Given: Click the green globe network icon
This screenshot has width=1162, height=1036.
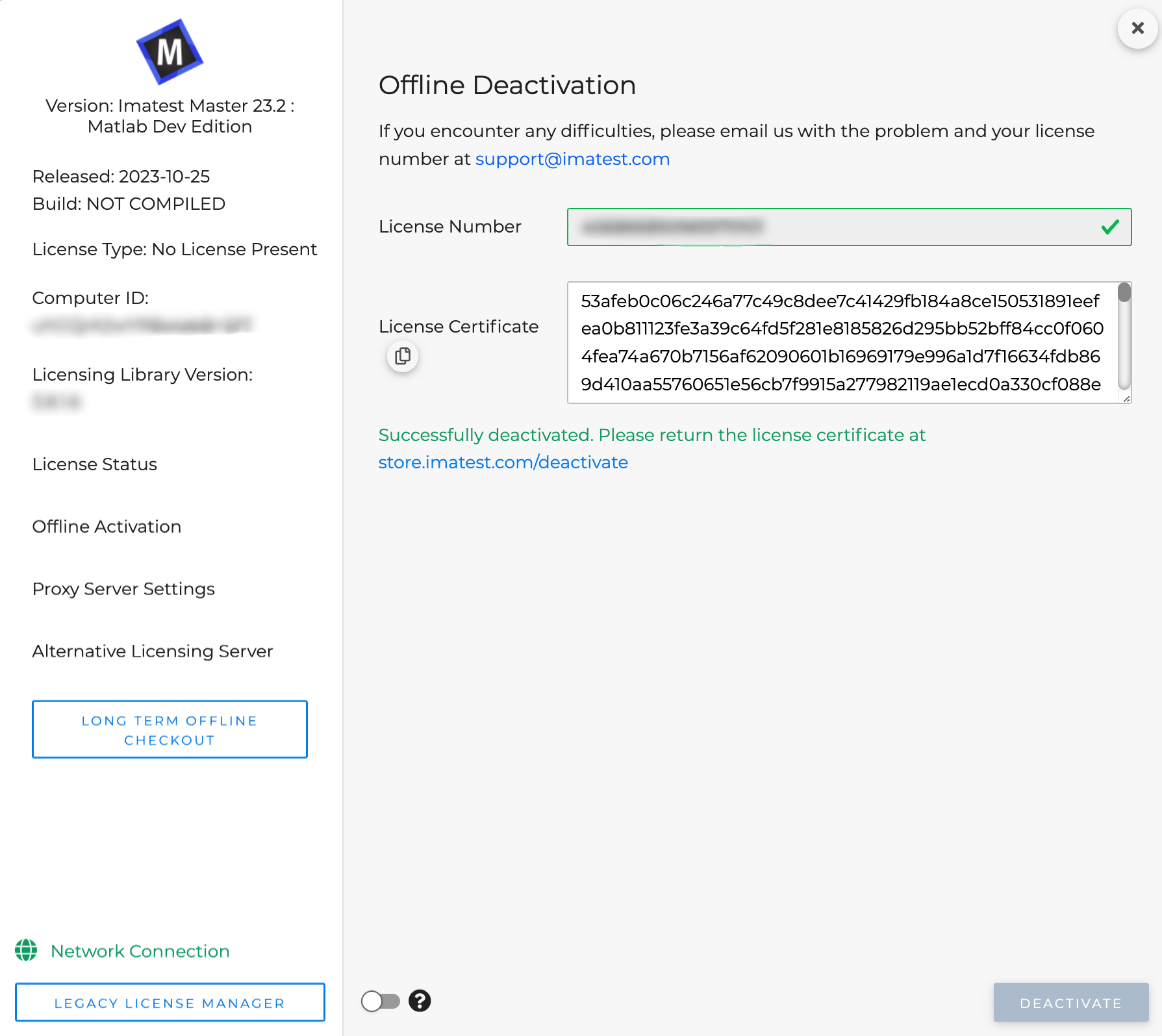Looking at the screenshot, I should tap(26, 950).
